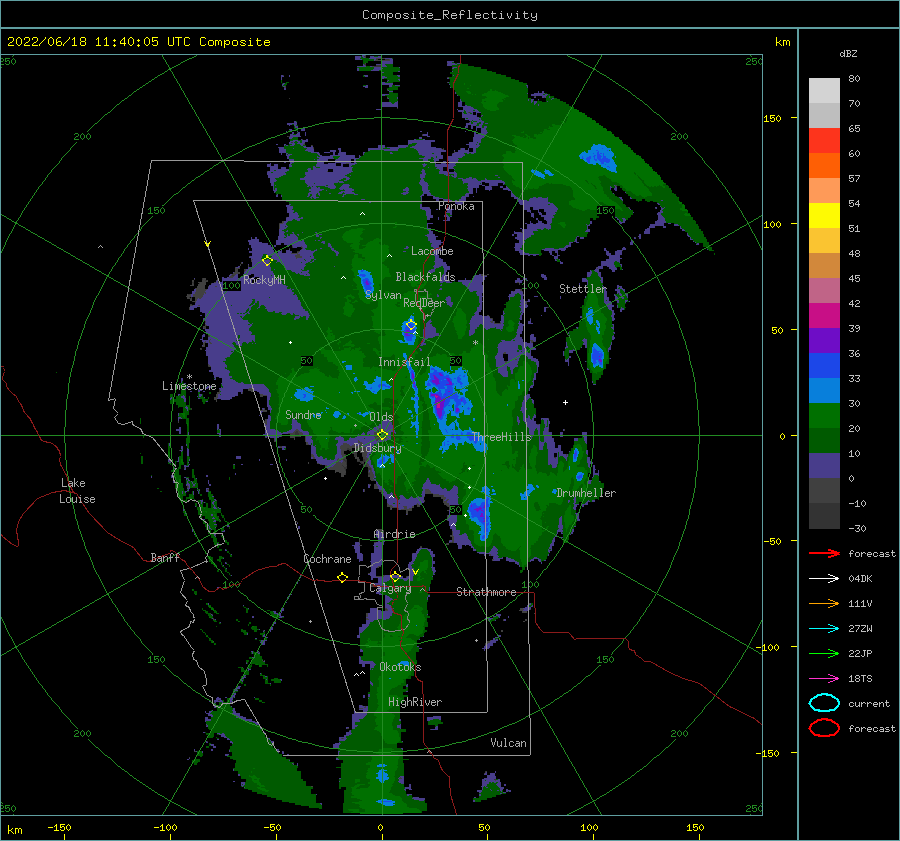Click the Sylvan label on map
Viewport: 900px width, 841px height.
(x=383, y=295)
